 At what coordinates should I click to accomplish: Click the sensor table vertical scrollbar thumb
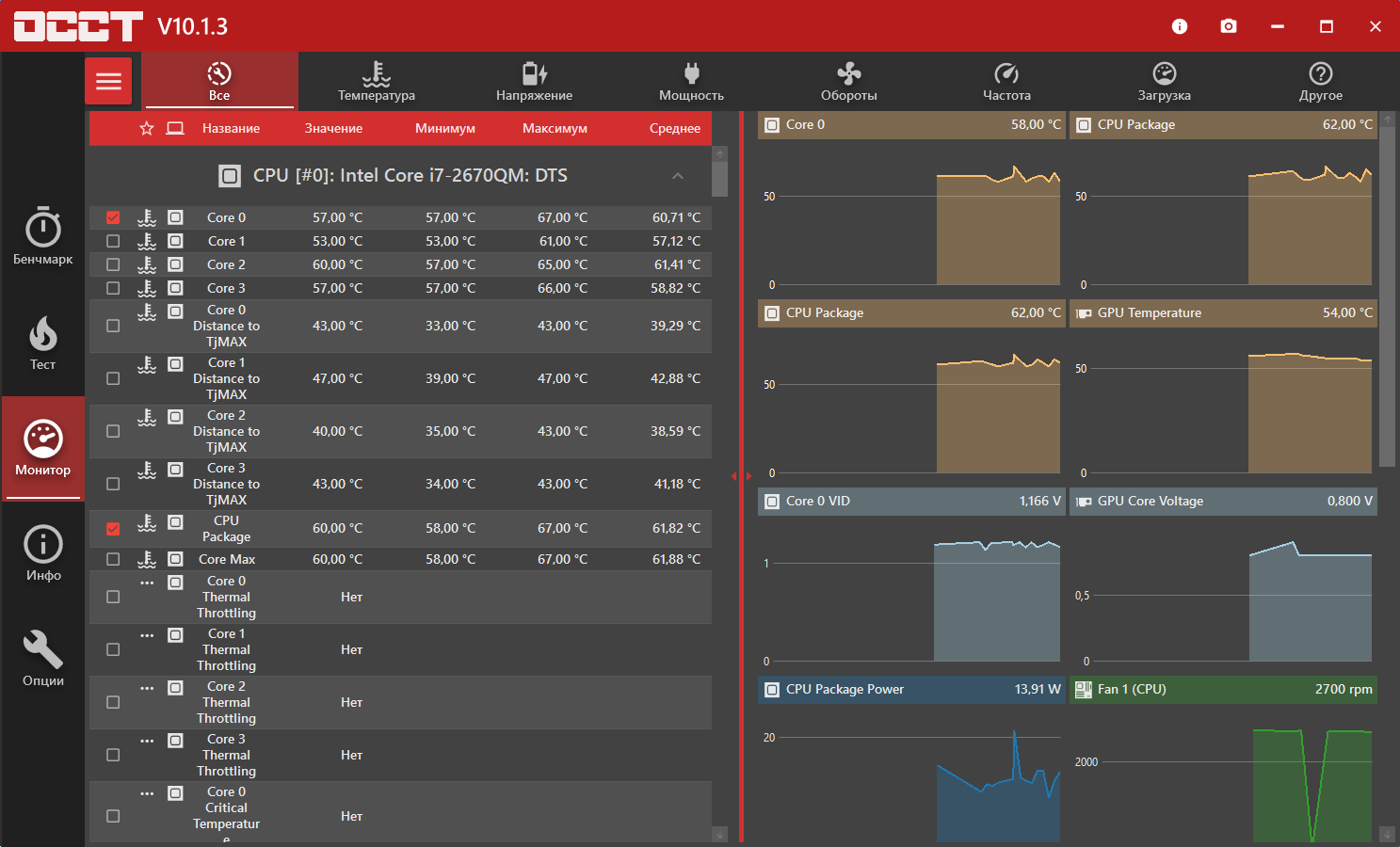[720, 178]
